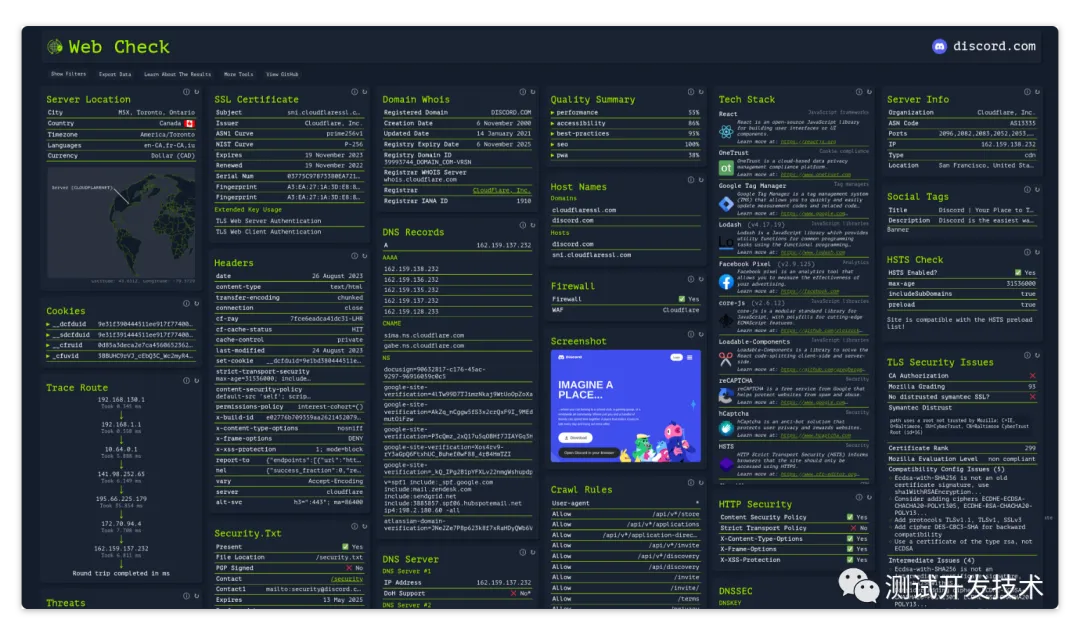This screenshot has height=635, width=1080.
Task: Click the OneTrust logo in Tech Stack
Action: pyautogui.click(x=726, y=167)
